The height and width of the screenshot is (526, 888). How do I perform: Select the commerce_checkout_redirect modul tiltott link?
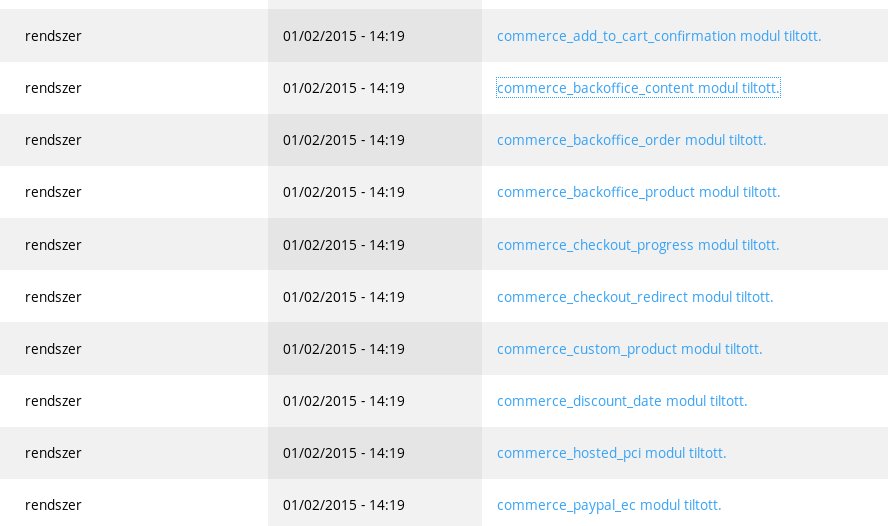[x=635, y=297]
